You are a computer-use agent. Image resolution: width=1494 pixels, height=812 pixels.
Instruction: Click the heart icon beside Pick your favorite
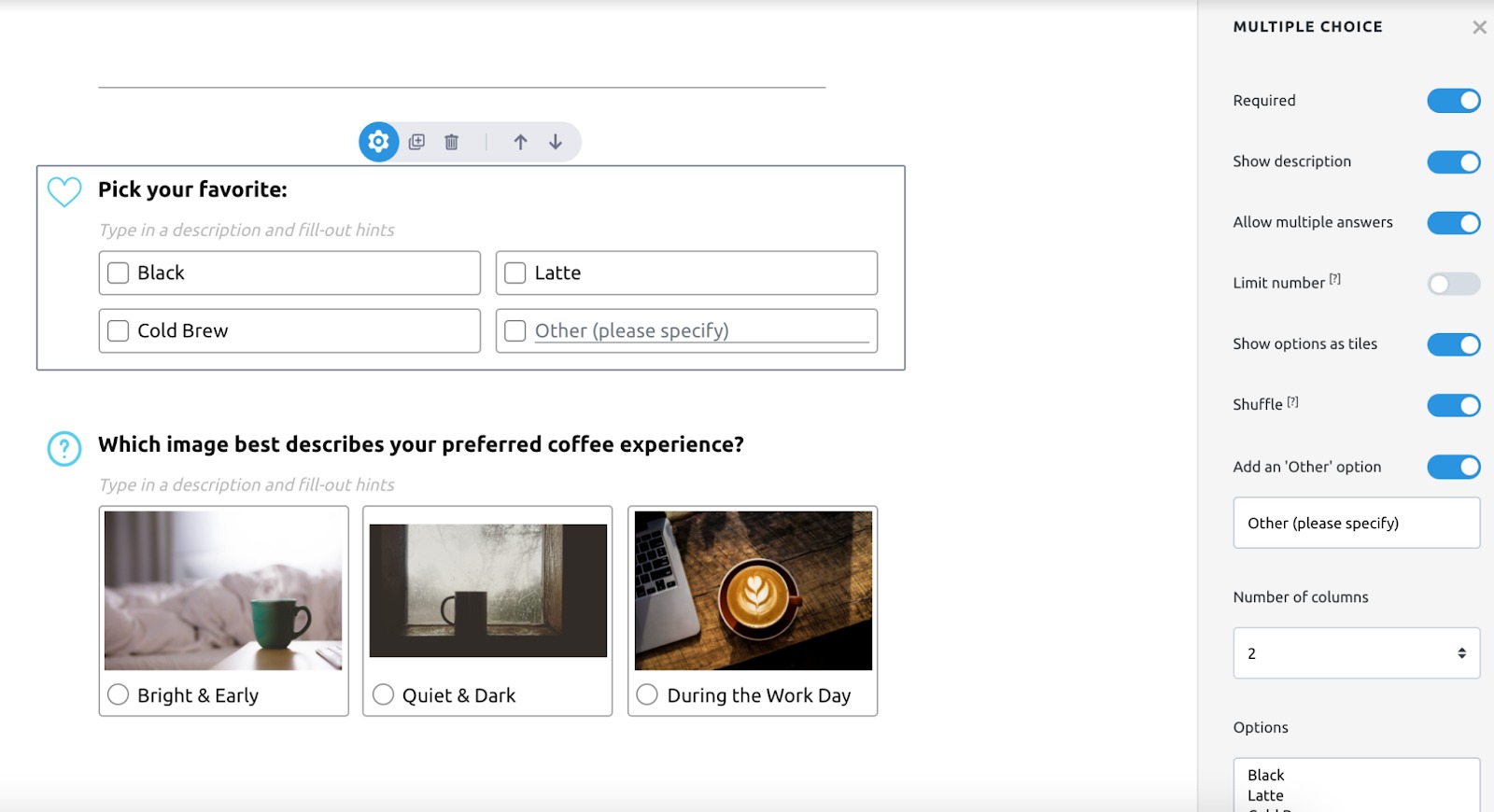click(x=64, y=191)
